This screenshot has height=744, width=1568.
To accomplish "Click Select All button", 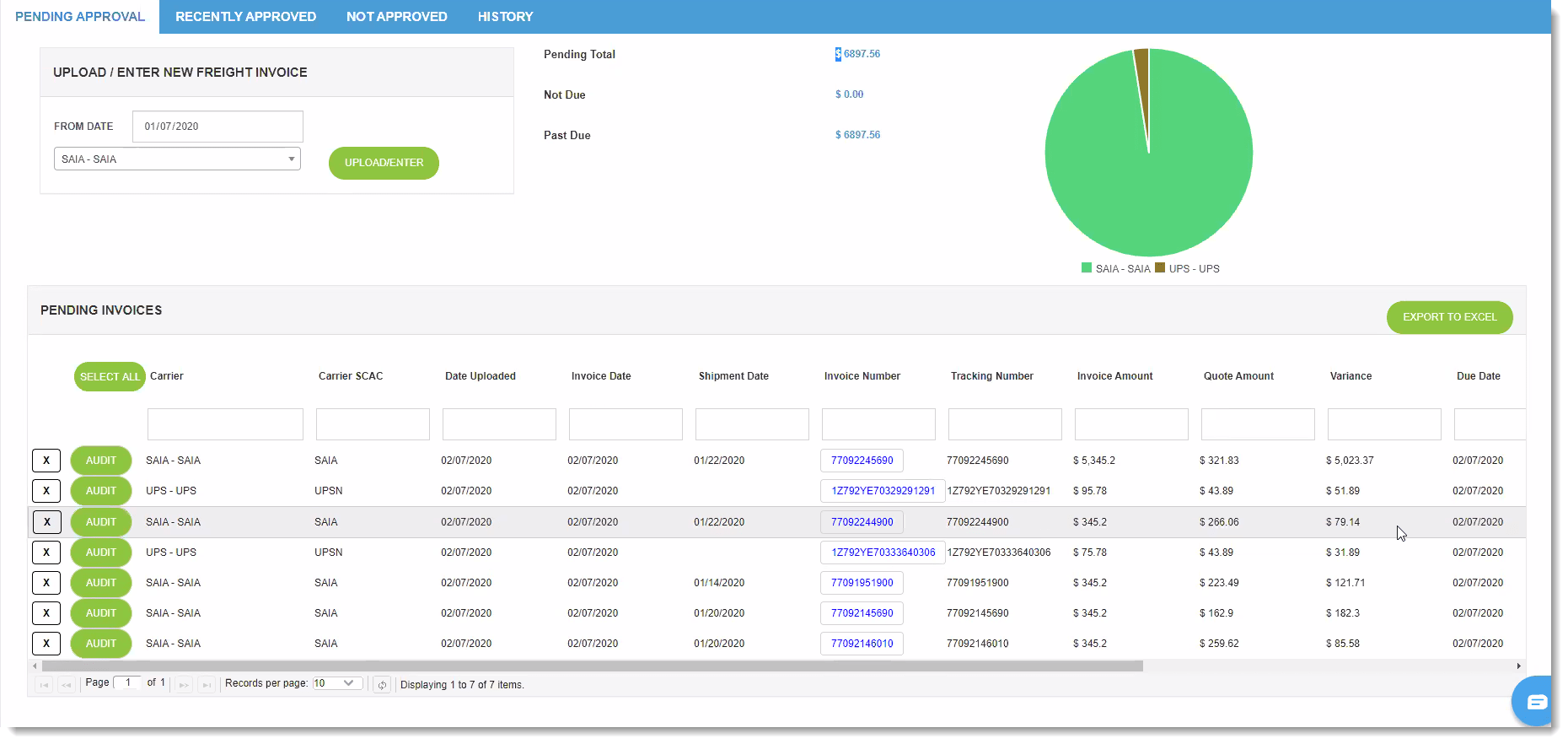I will pos(110,377).
